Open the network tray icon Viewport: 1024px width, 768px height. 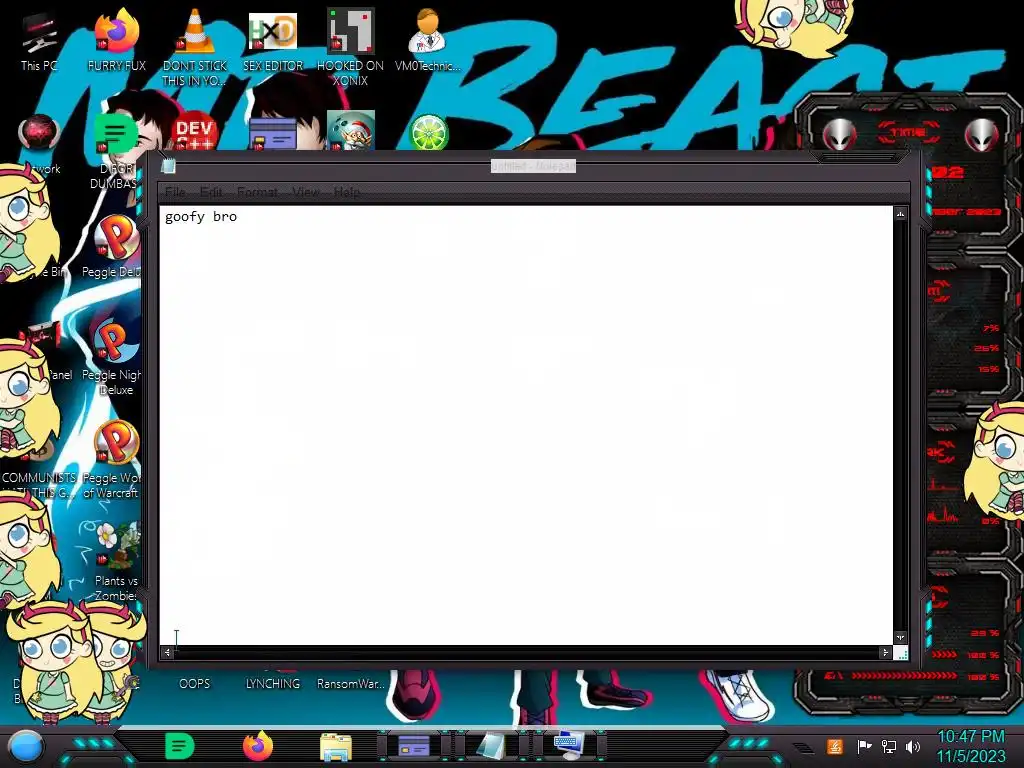coord(888,746)
